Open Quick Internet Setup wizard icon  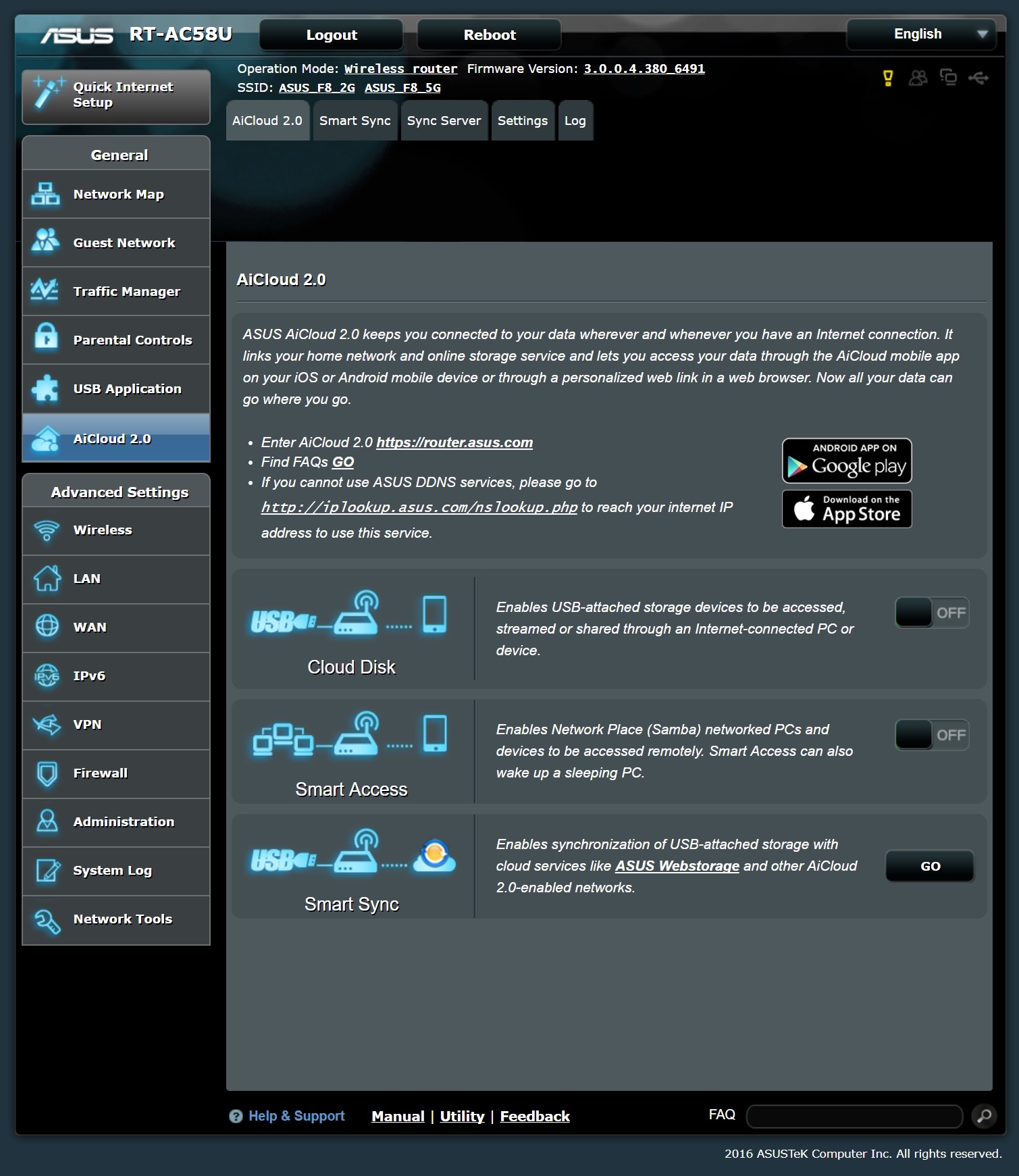coord(49,93)
